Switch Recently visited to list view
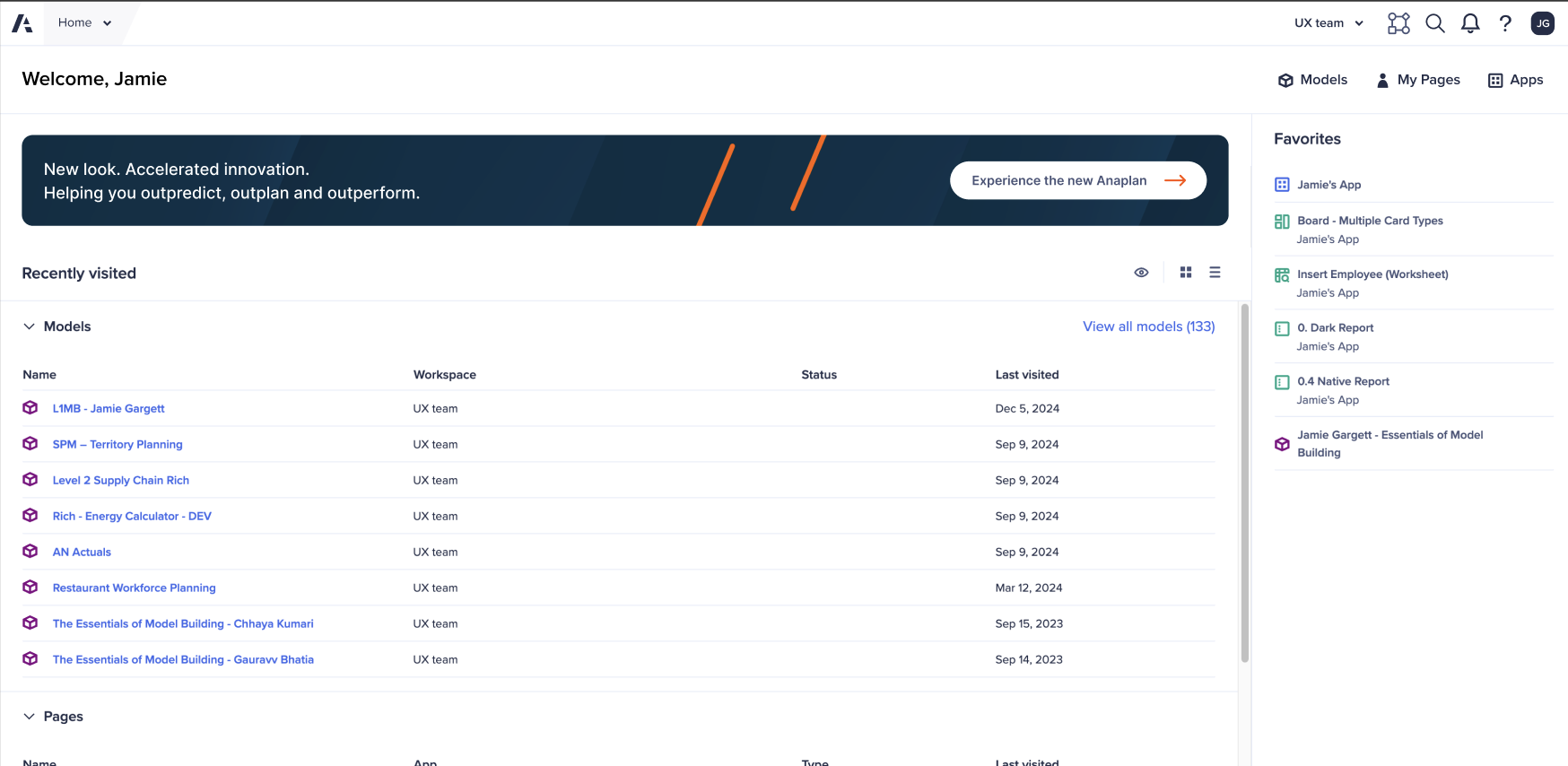 pyautogui.click(x=1215, y=273)
